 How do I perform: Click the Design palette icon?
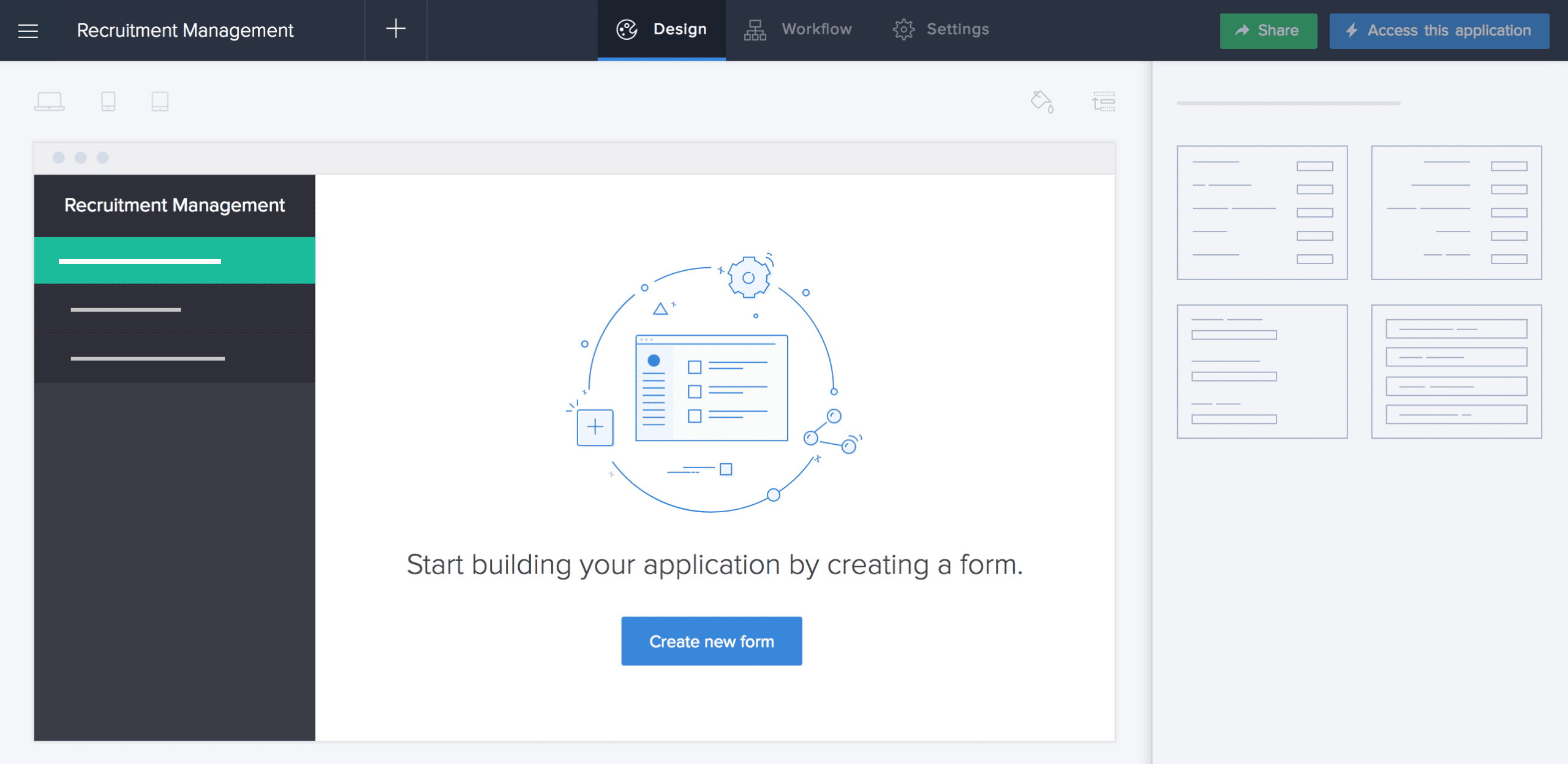coord(627,29)
